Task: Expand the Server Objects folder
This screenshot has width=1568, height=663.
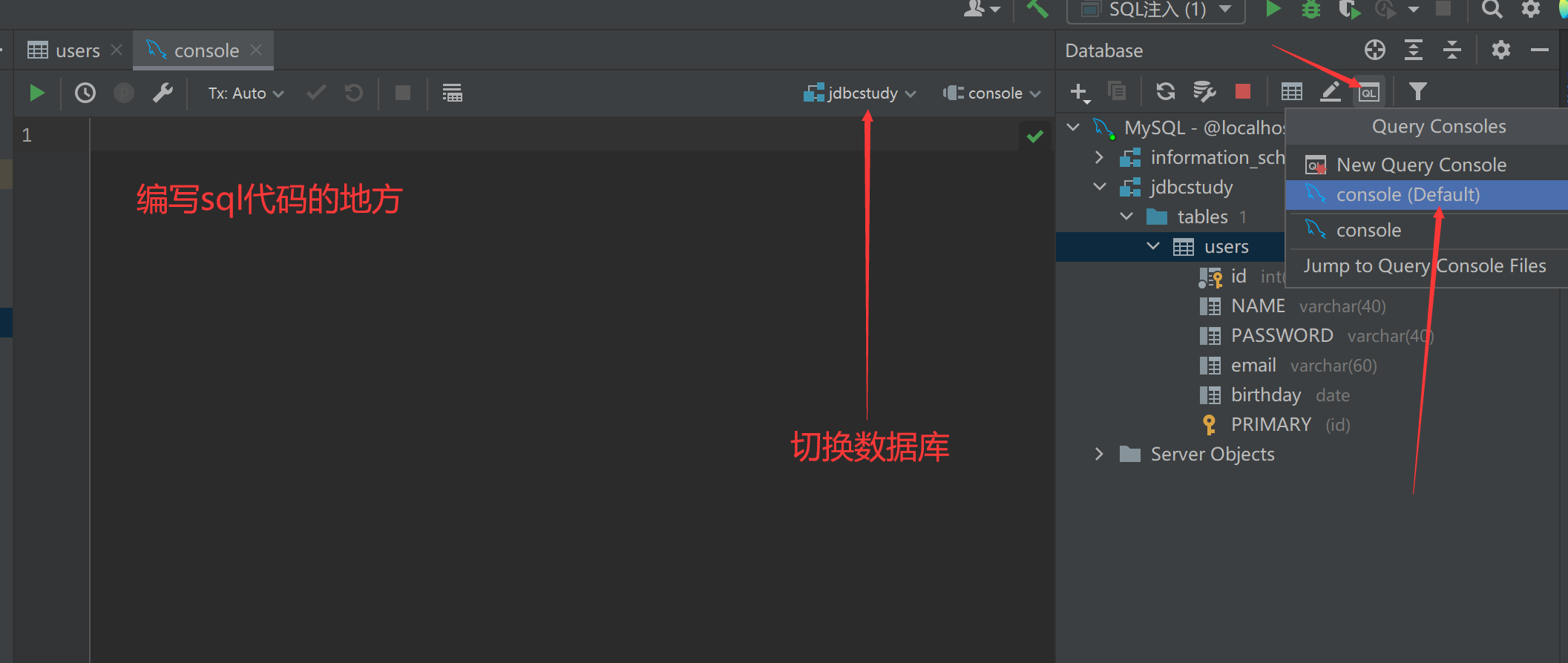Action: [x=1099, y=454]
